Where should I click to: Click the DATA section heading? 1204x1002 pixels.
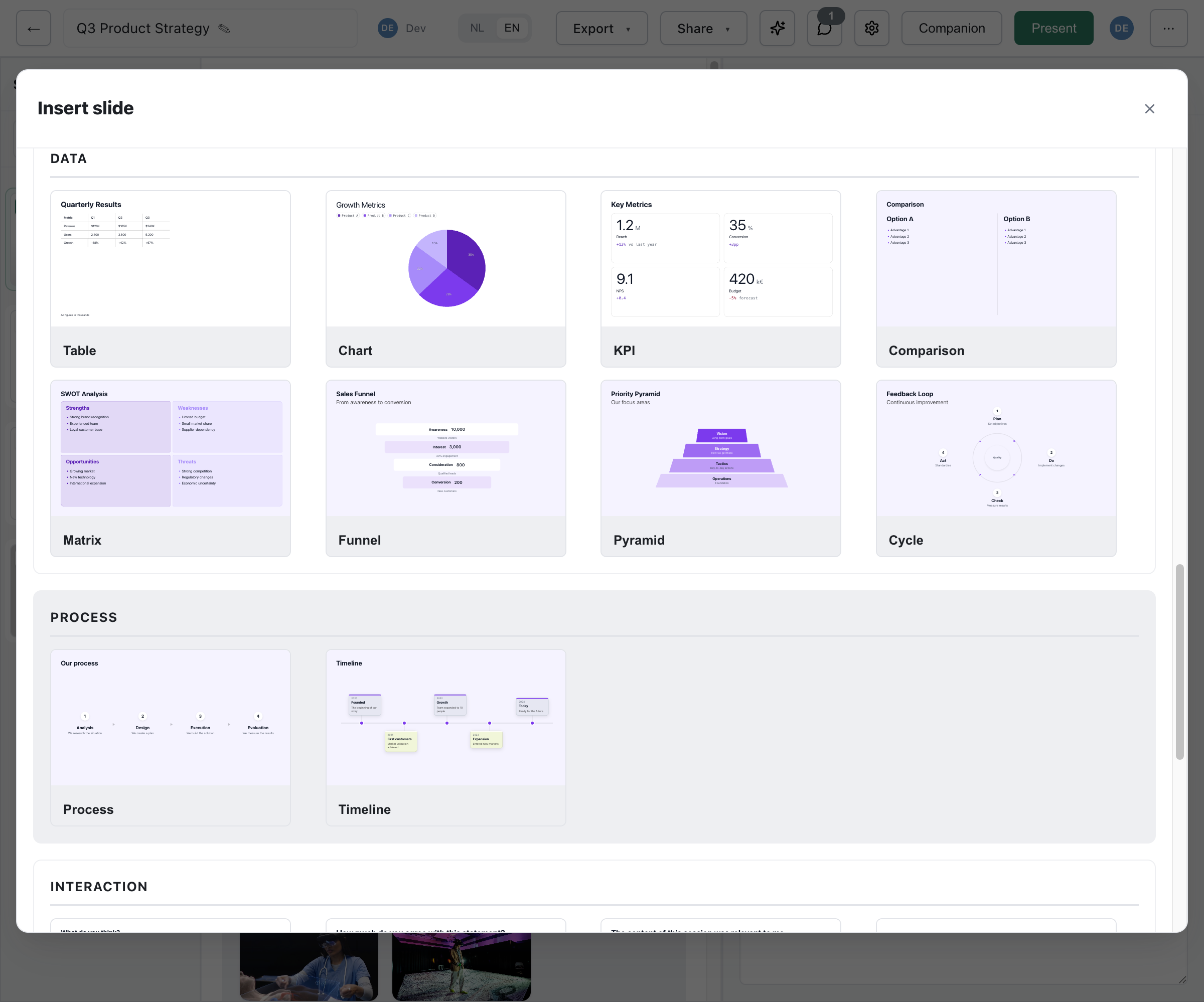(x=69, y=159)
